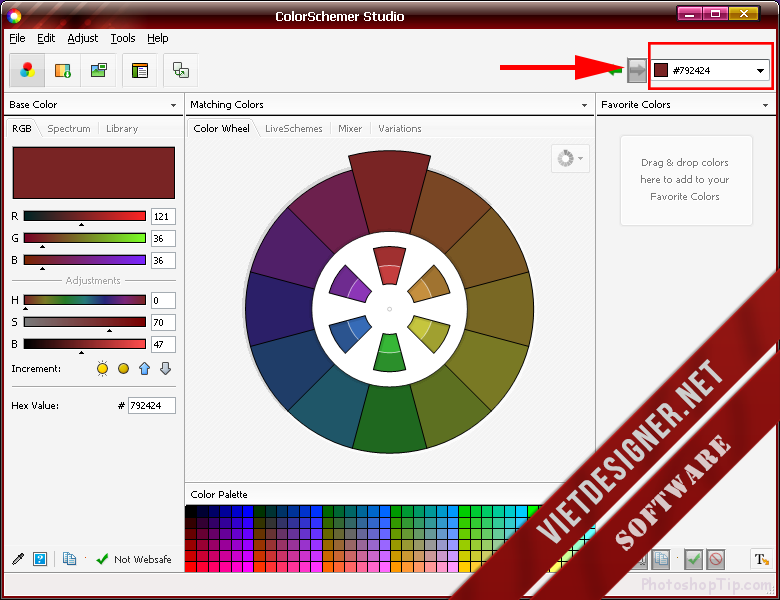The width and height of the screenshot is (780, 600).
Task: Open the Help menu
Action: [158, 38]
